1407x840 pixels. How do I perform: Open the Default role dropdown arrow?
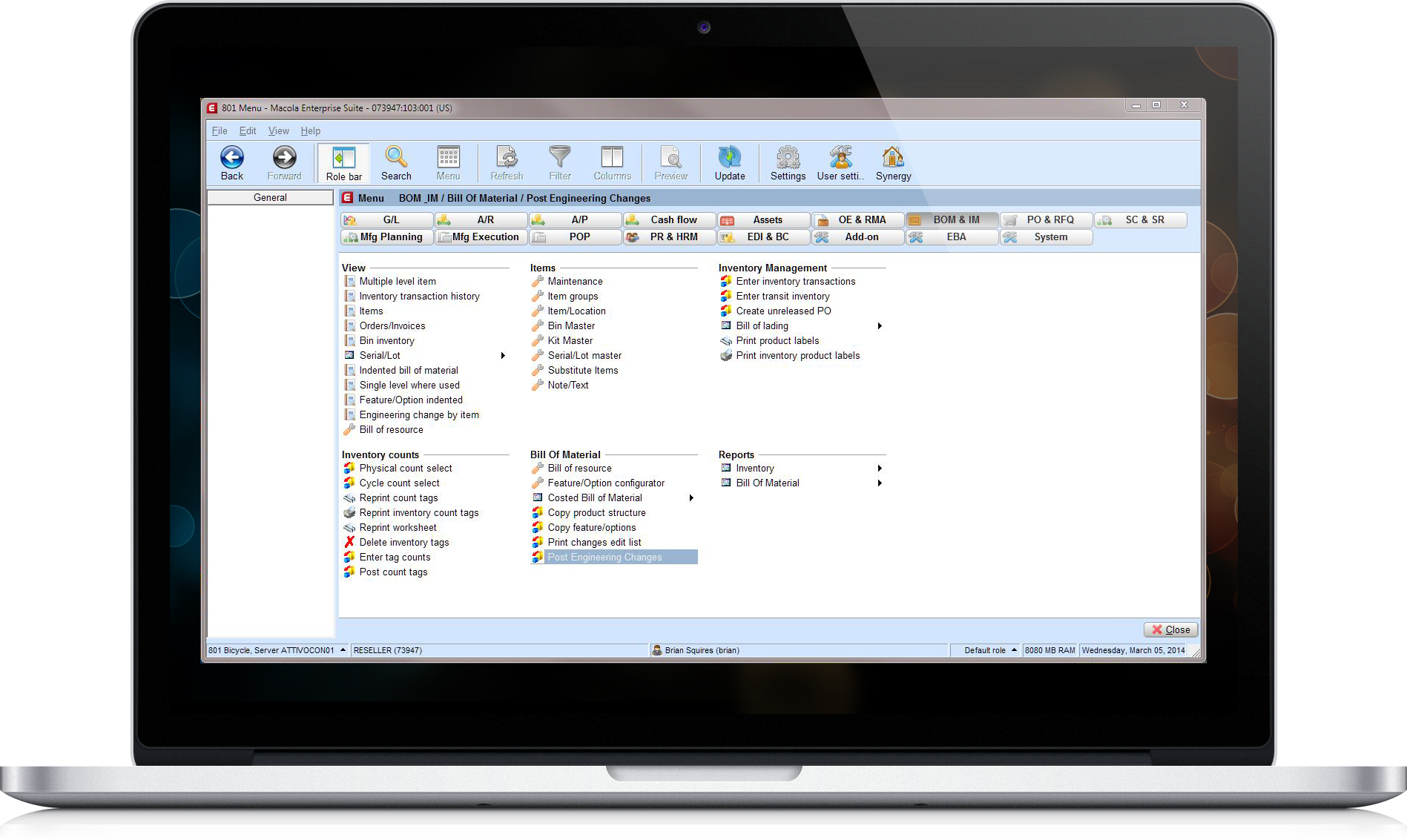[1014, 650]
